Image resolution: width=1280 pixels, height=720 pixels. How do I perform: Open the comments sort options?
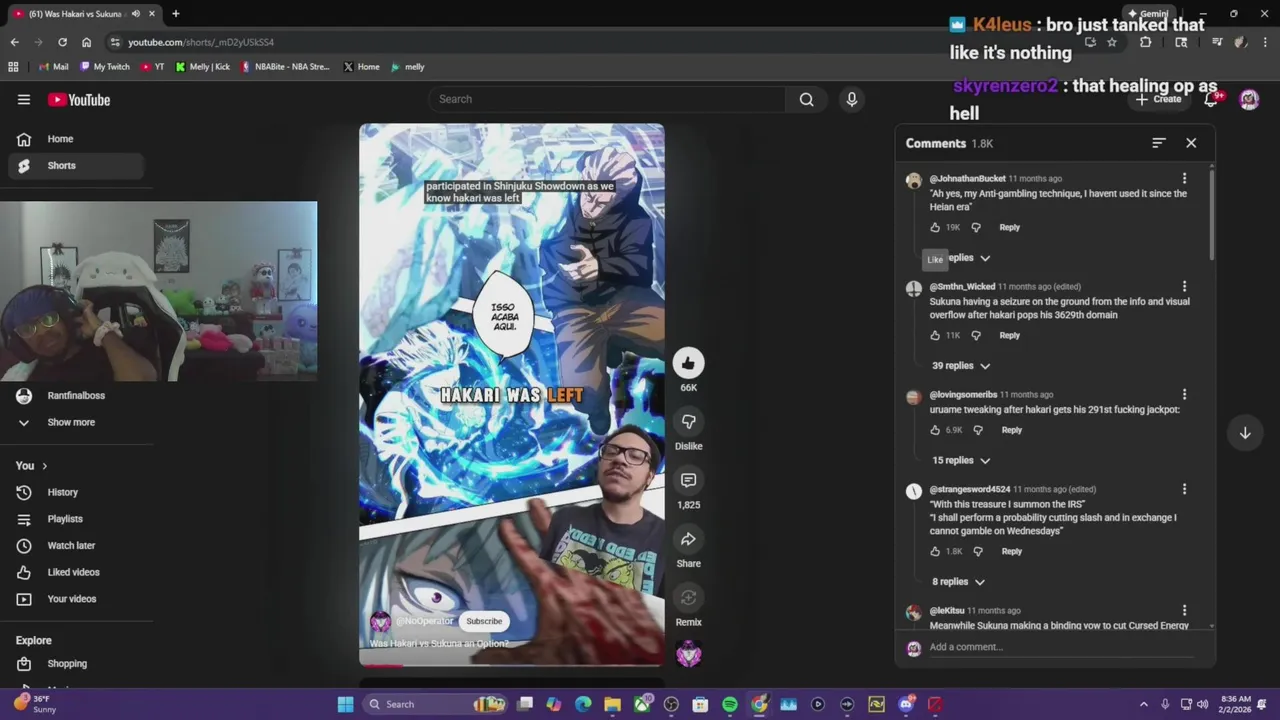[x=1158, y=143]
